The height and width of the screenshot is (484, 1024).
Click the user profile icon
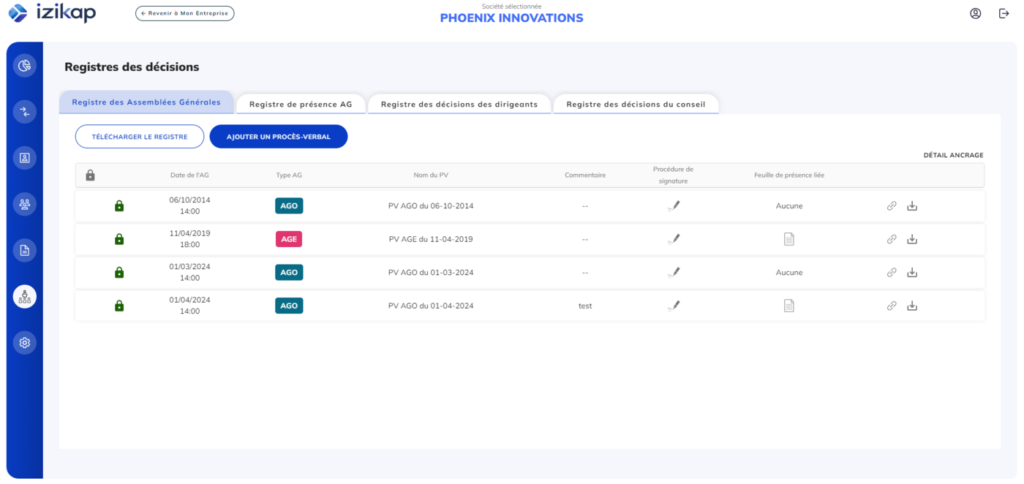click(x=975, y=13)
